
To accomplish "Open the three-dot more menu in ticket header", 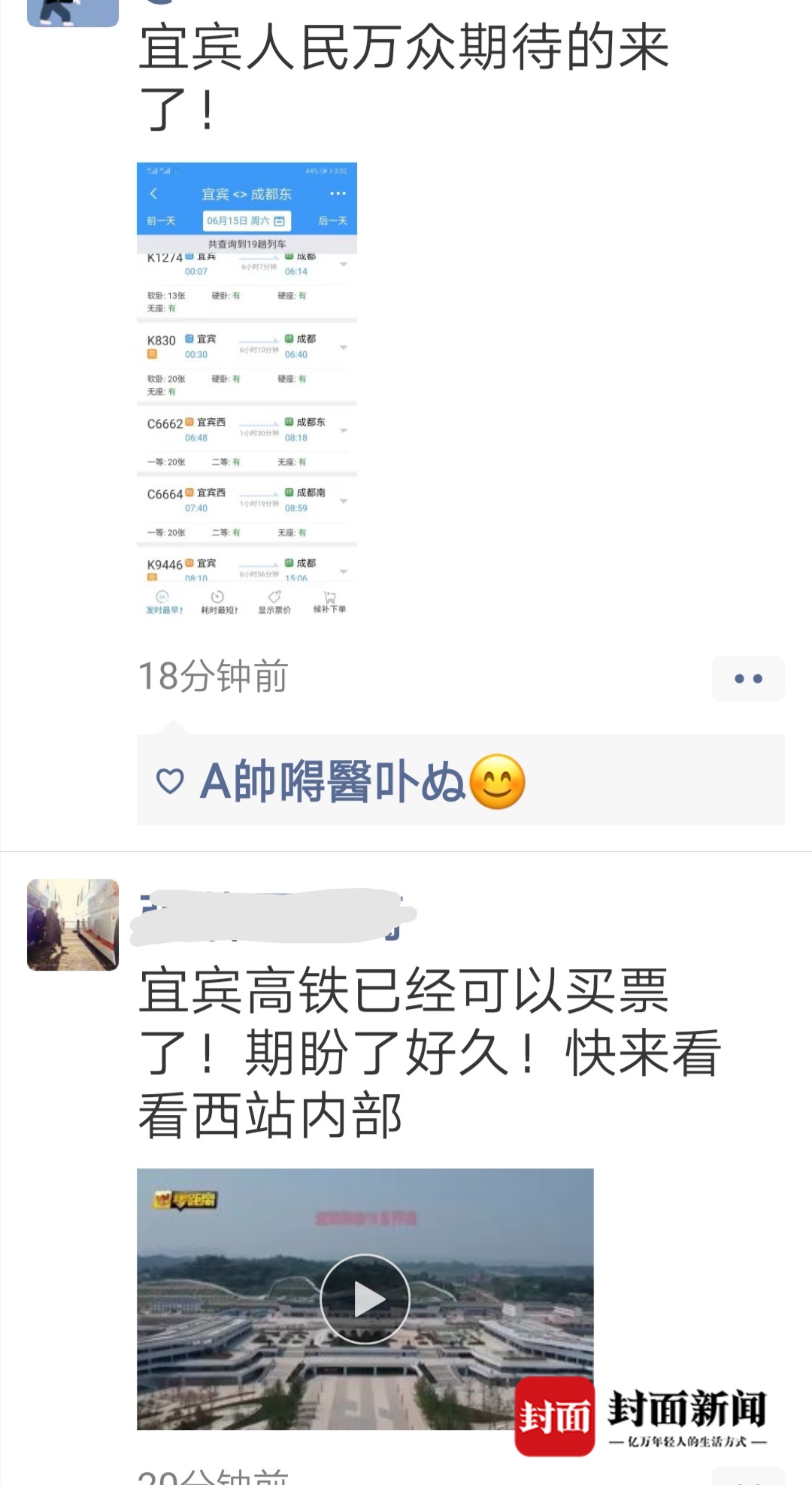I will click(338, 194).
